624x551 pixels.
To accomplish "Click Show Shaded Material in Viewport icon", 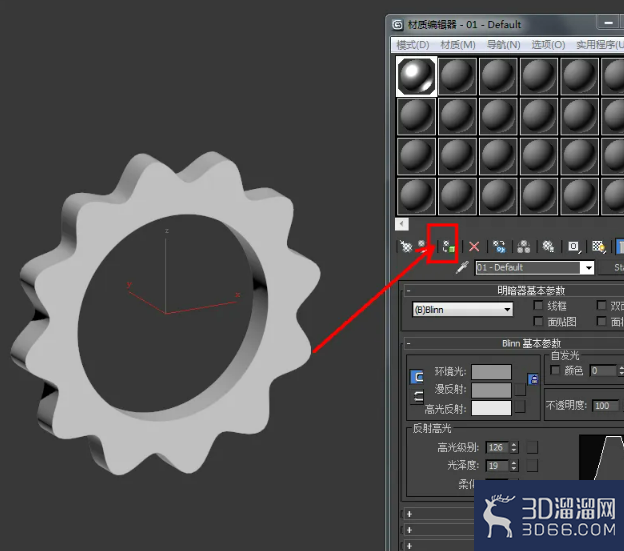I will pos(599,247).
